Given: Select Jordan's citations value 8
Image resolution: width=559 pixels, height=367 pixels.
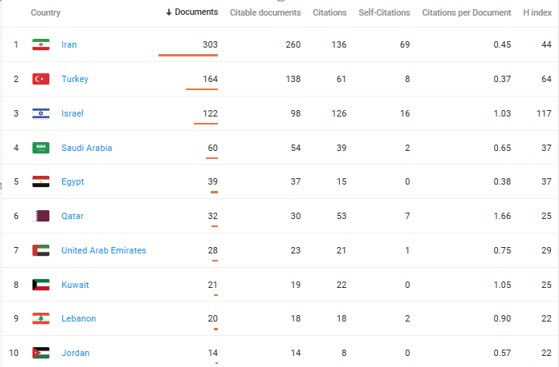Looking at the screenshot, I should [344, 353].
